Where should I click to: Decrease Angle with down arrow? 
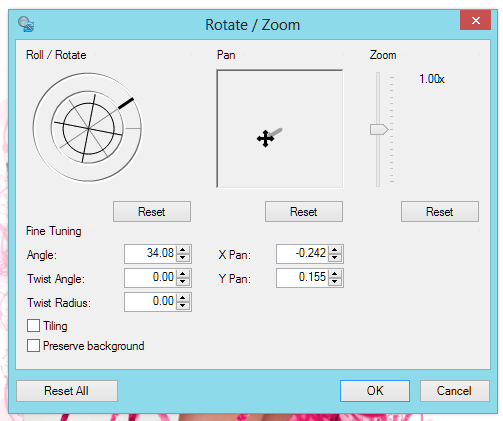click(183, 258)
